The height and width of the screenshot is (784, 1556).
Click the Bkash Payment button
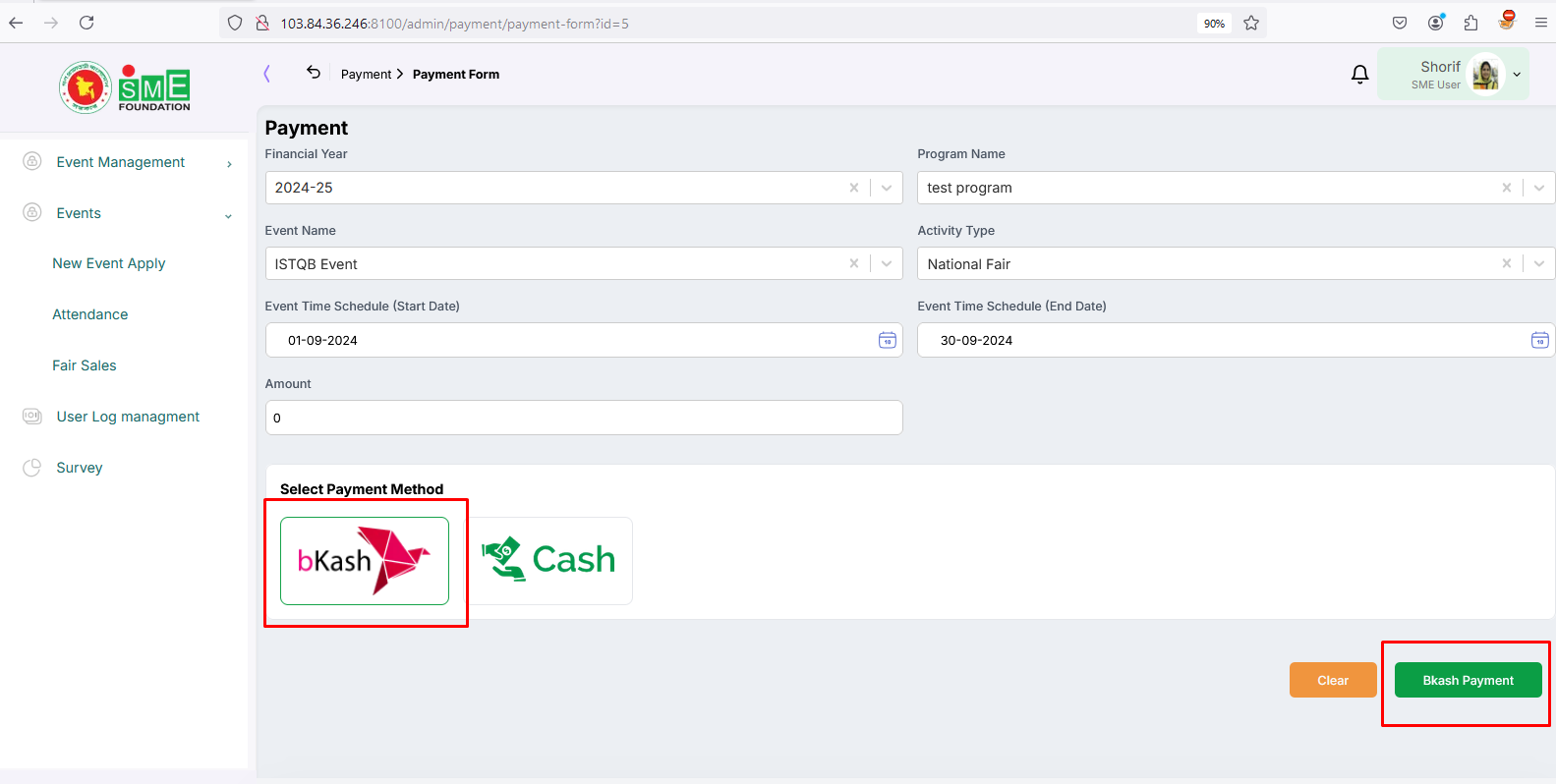(1469, 680)
